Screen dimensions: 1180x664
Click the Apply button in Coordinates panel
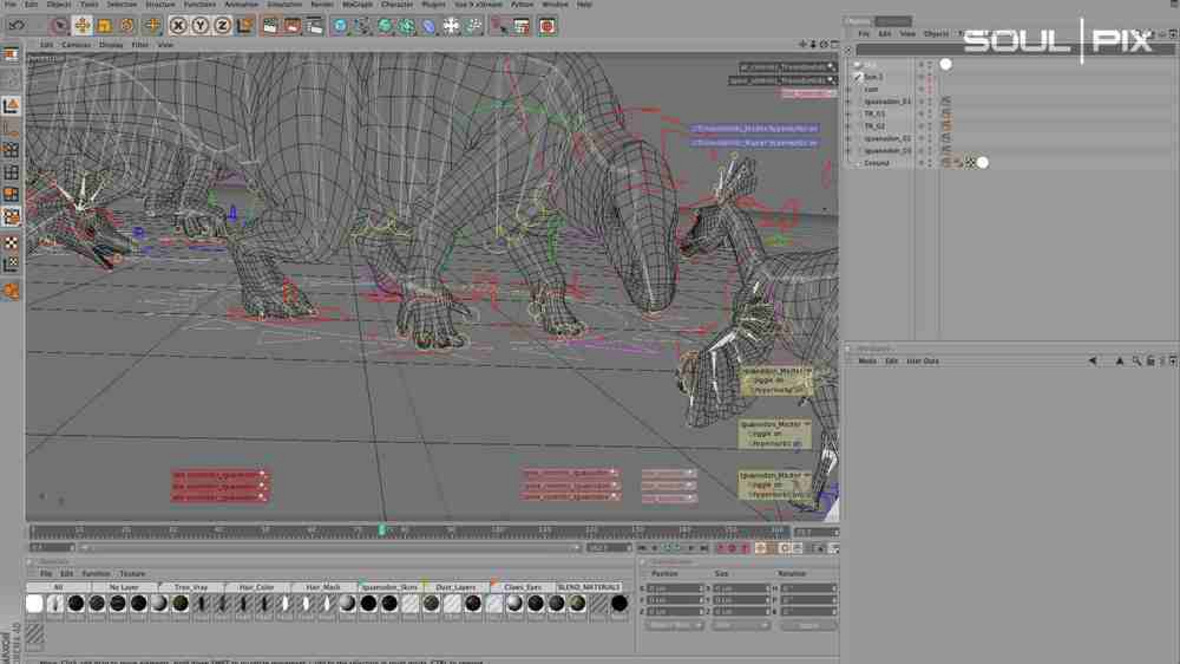pyautogui.click(x=808, y=625)
